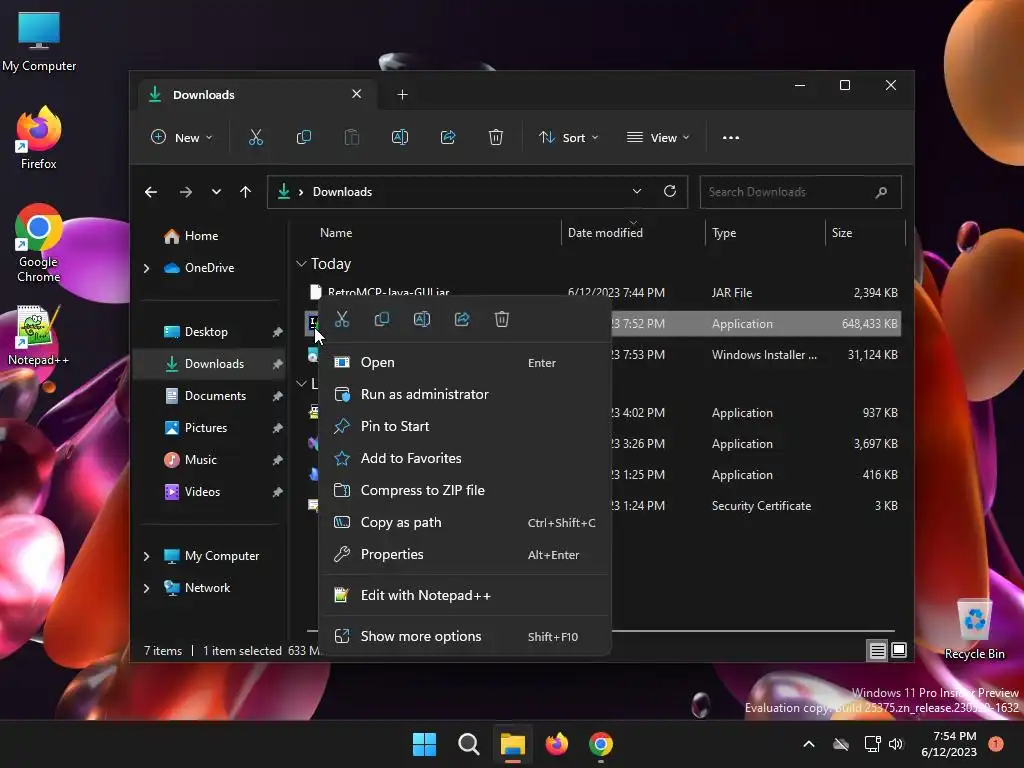The width and height of the screenshot is (1024, 768).
Task: Open Properties from the context menu
Action: pyautogui.click(x=464, y=554)
